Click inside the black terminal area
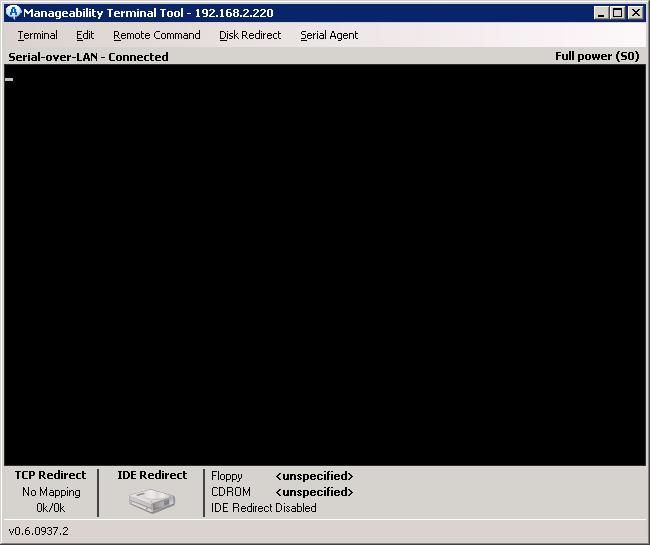This screenshot has height=545, width=650. (325, 265)
